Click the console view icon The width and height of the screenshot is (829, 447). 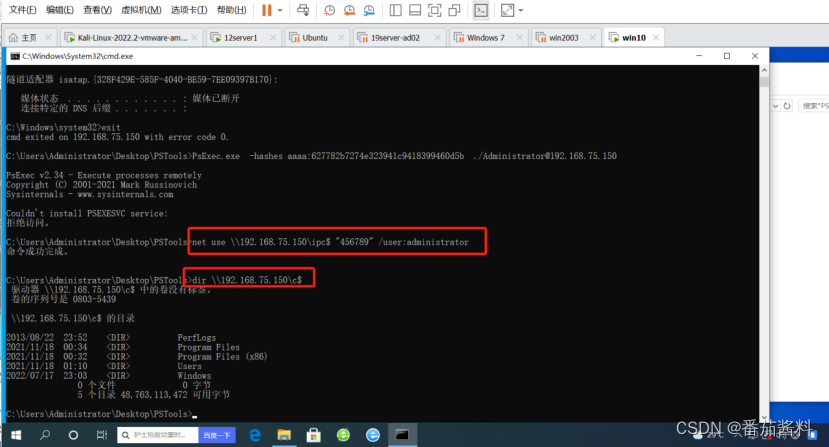(x=481, y=10)
